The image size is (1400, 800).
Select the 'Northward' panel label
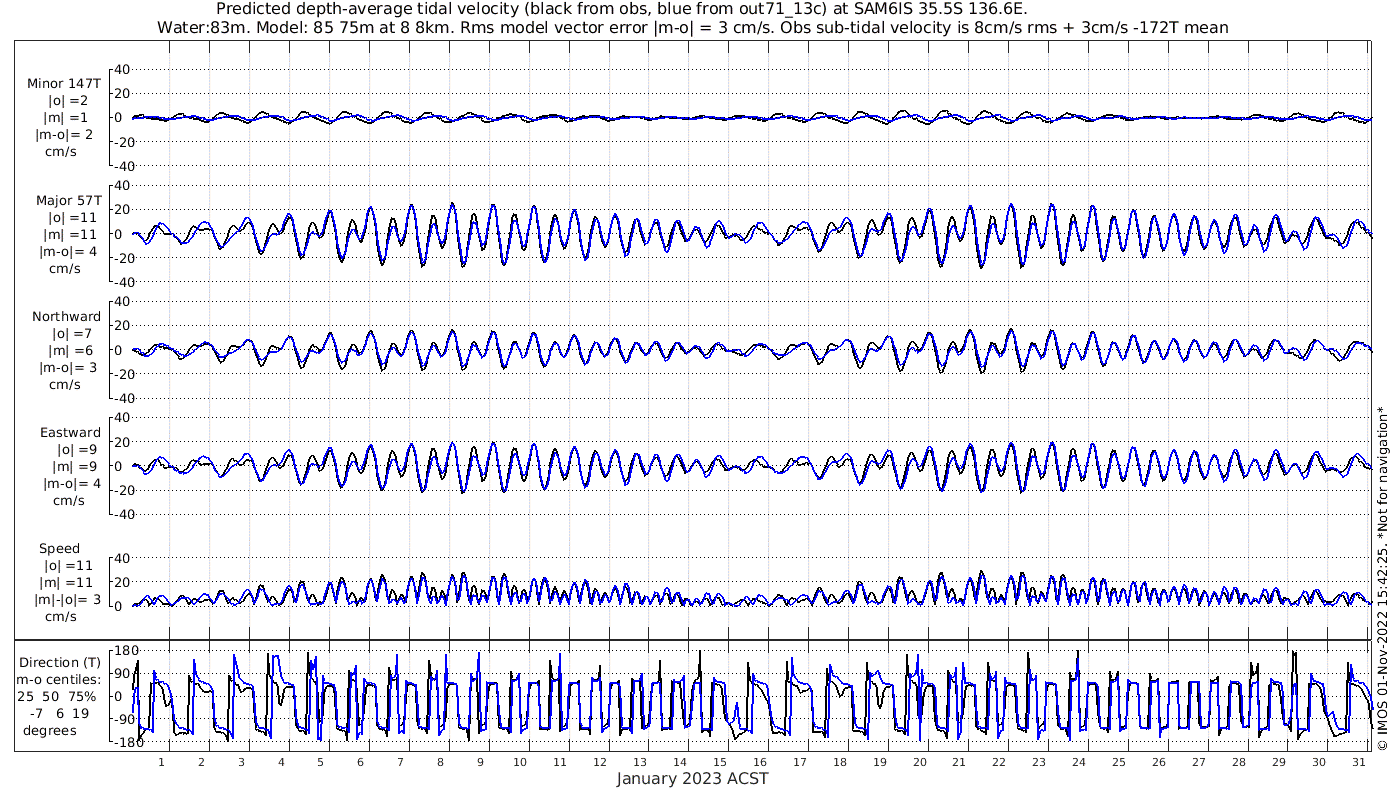click(x=66, y=317)
